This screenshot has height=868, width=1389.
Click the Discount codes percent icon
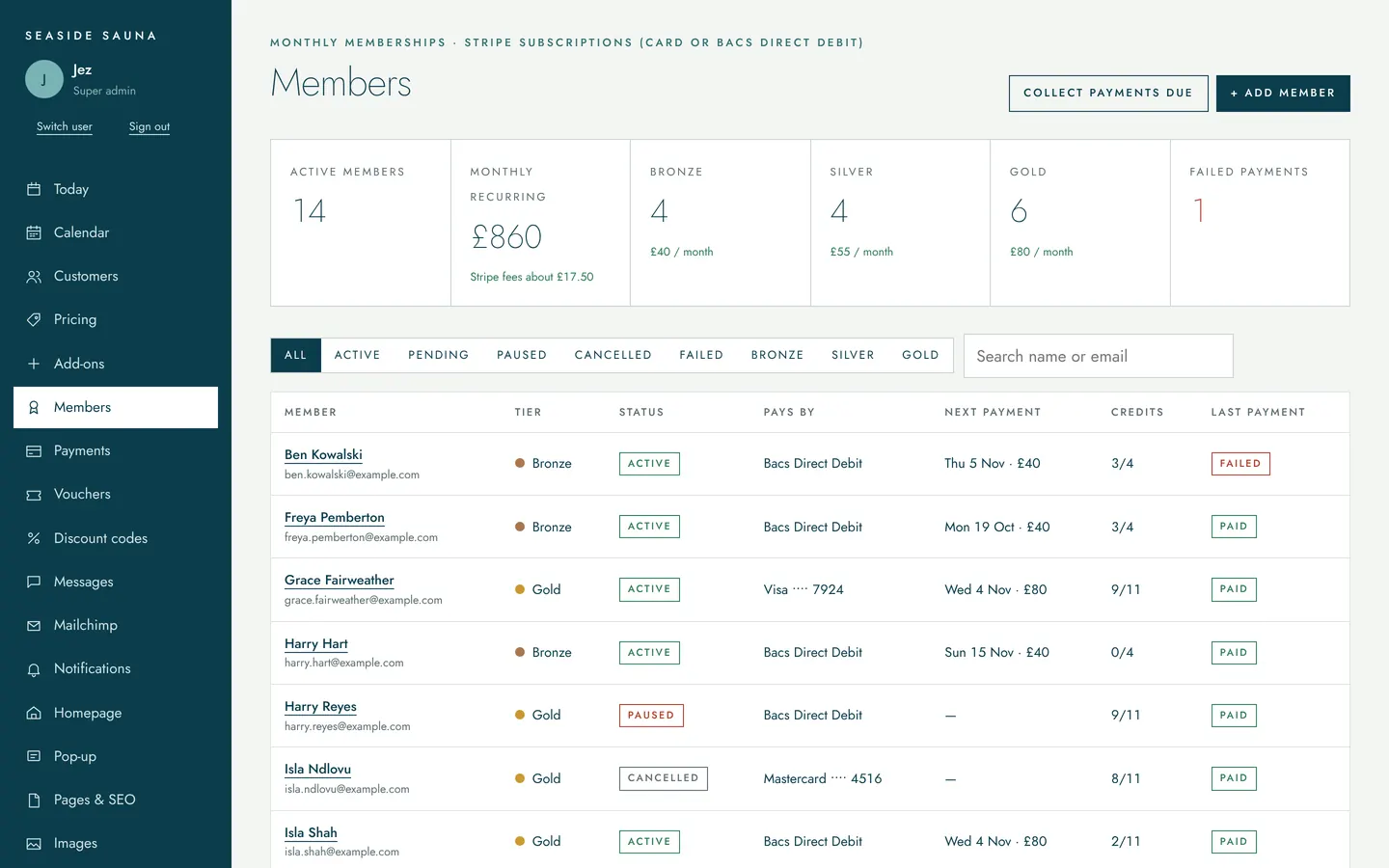click(34, 538)
